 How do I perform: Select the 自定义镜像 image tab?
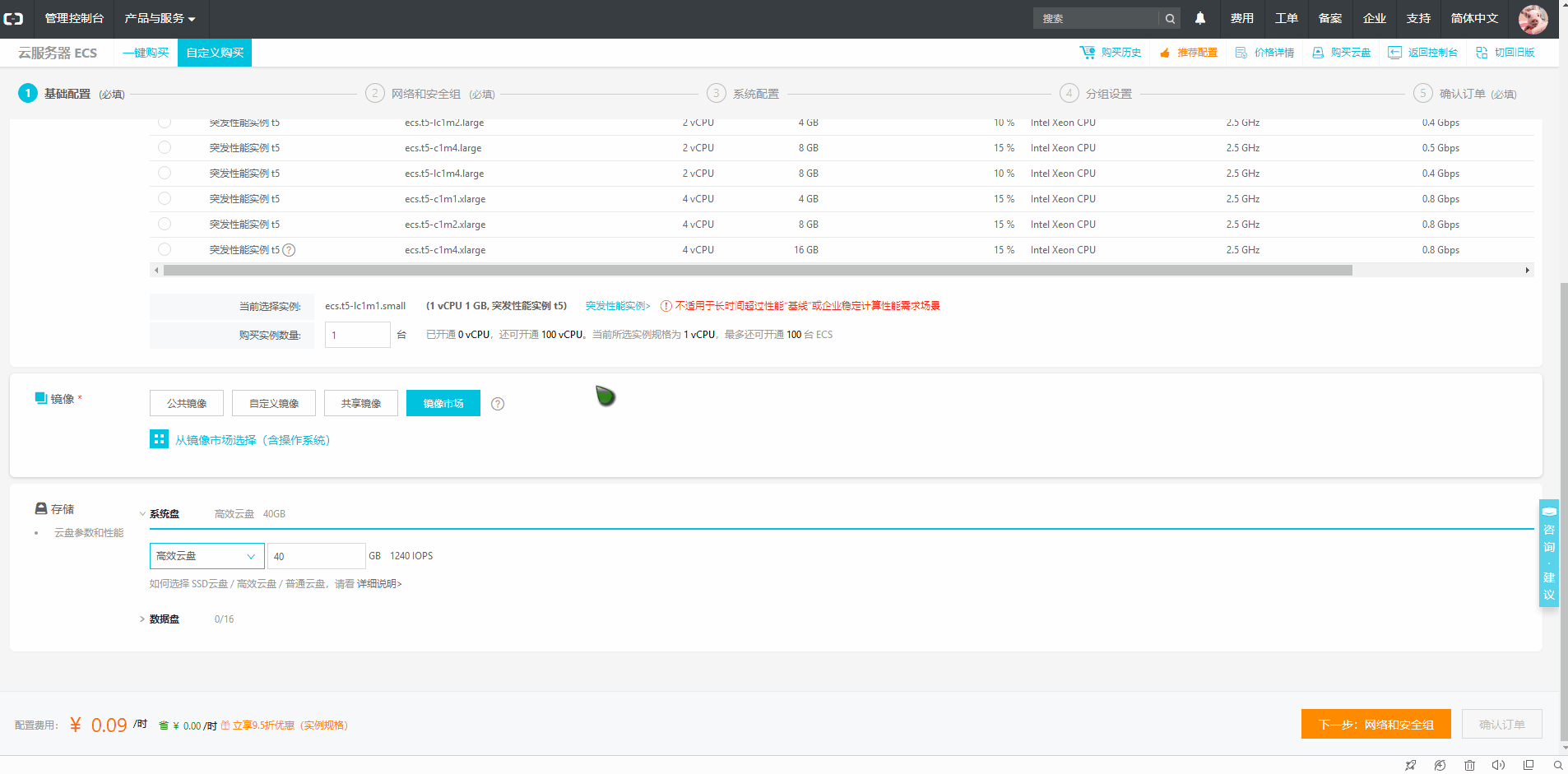274,403
